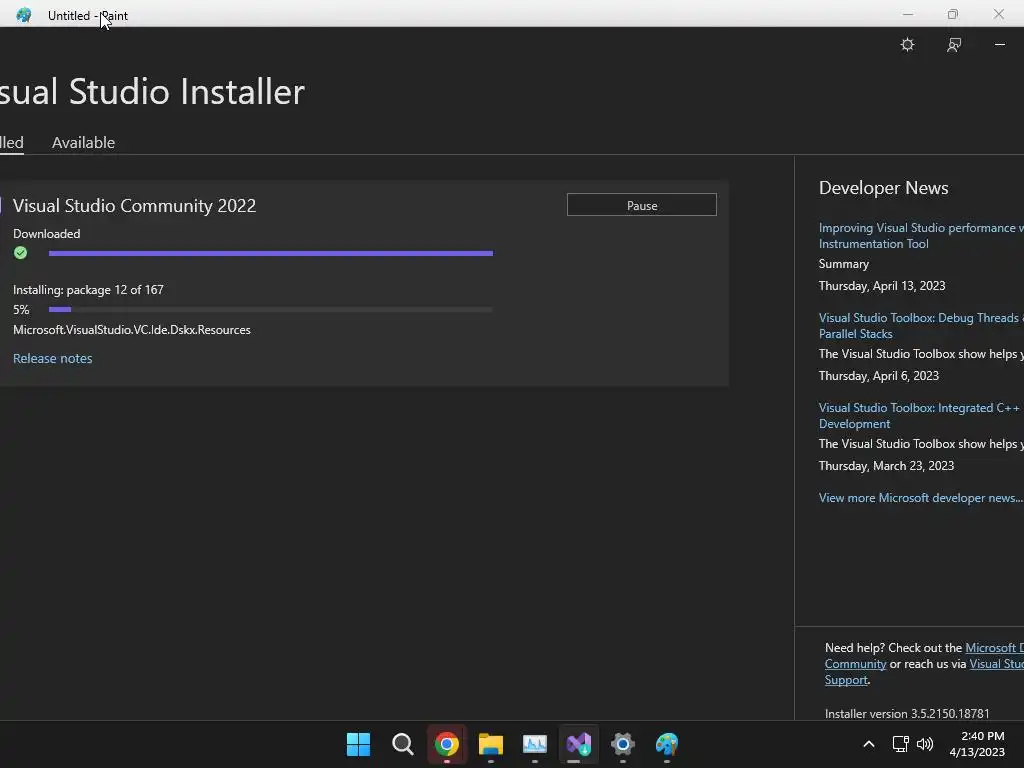Open the Windows Start menu
This screenshot has width=1024, height=768.
(x=358, y=744)
